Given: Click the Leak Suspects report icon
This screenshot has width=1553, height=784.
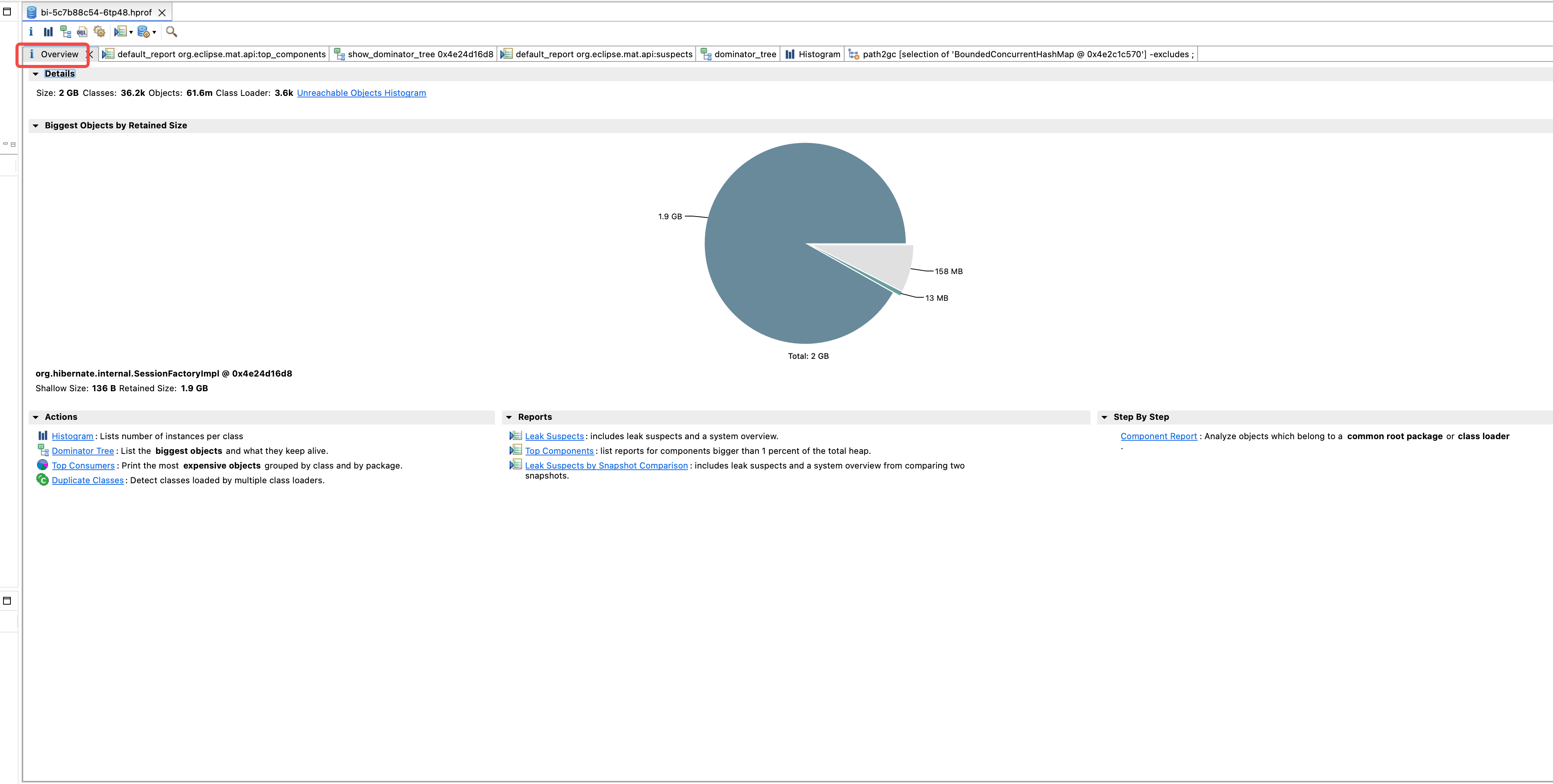Looking at the screenshot, I should [515, 435].
